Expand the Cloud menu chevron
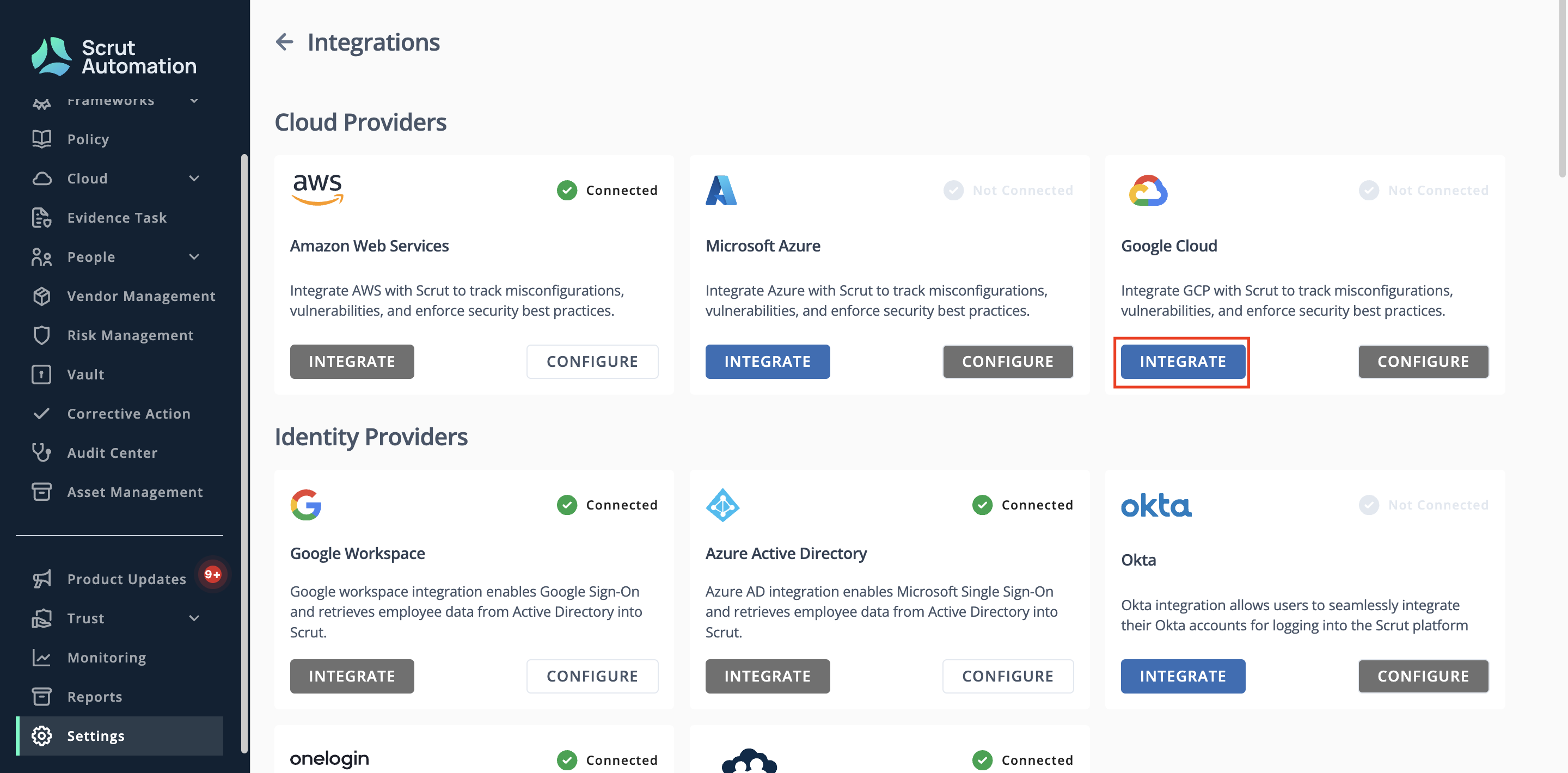Viewport: 1568px width, 773px height. coord(194,179)
